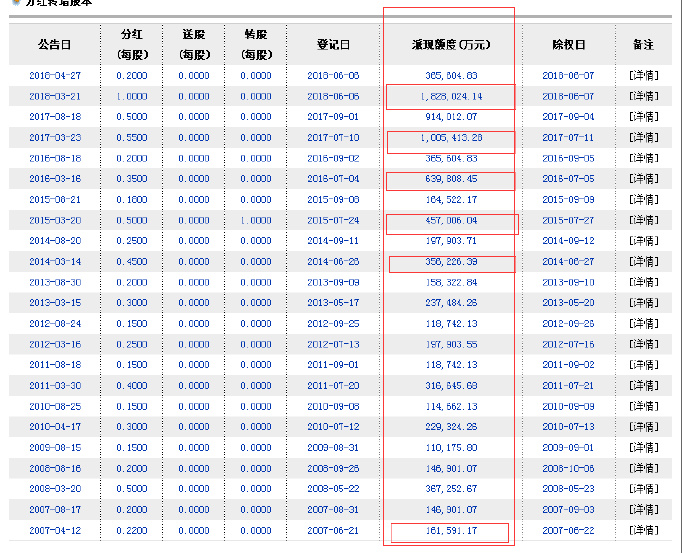Click the 除权日 column header
The image size is (690, 553).
click(568, 44)
